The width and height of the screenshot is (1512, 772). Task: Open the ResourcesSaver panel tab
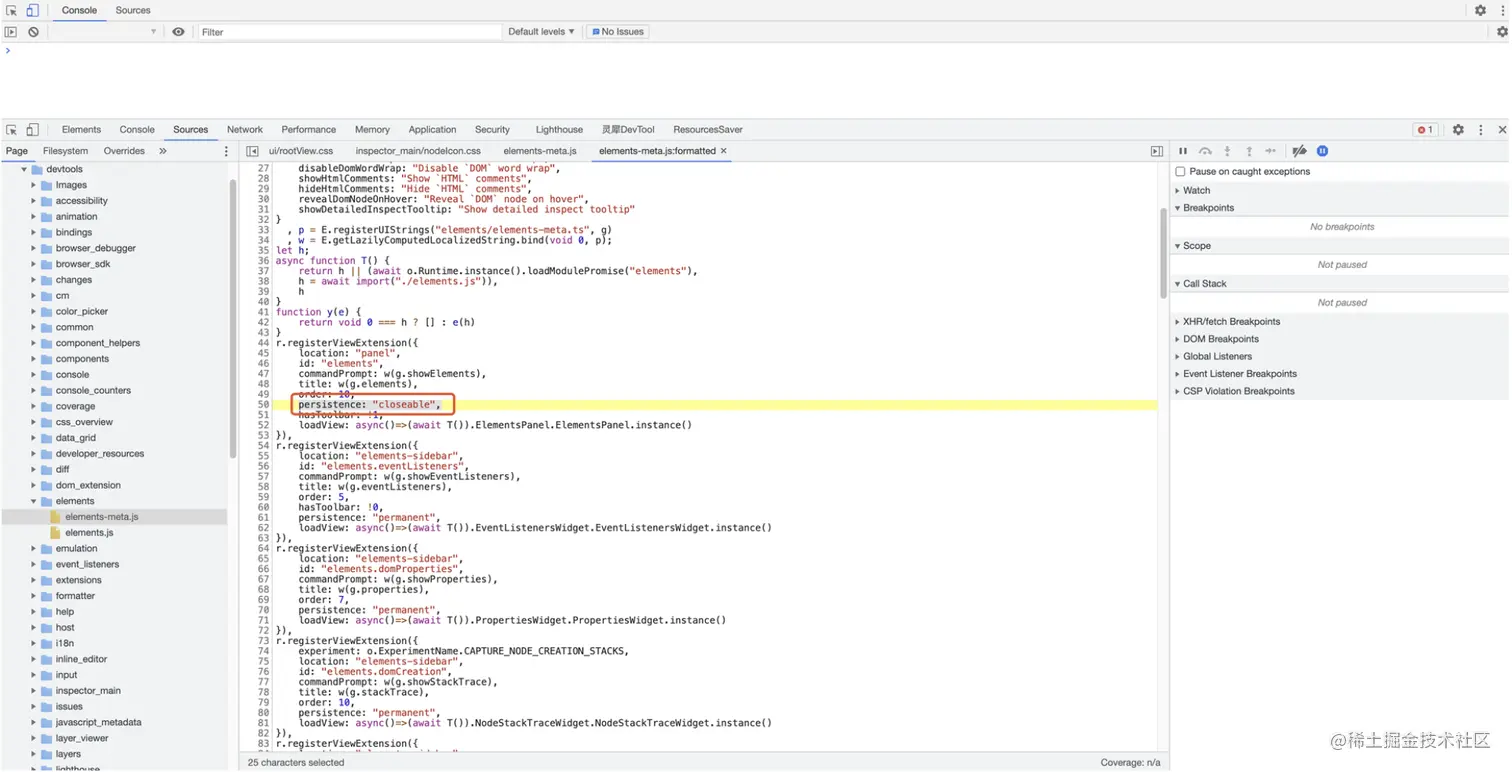tap(708, 130)
